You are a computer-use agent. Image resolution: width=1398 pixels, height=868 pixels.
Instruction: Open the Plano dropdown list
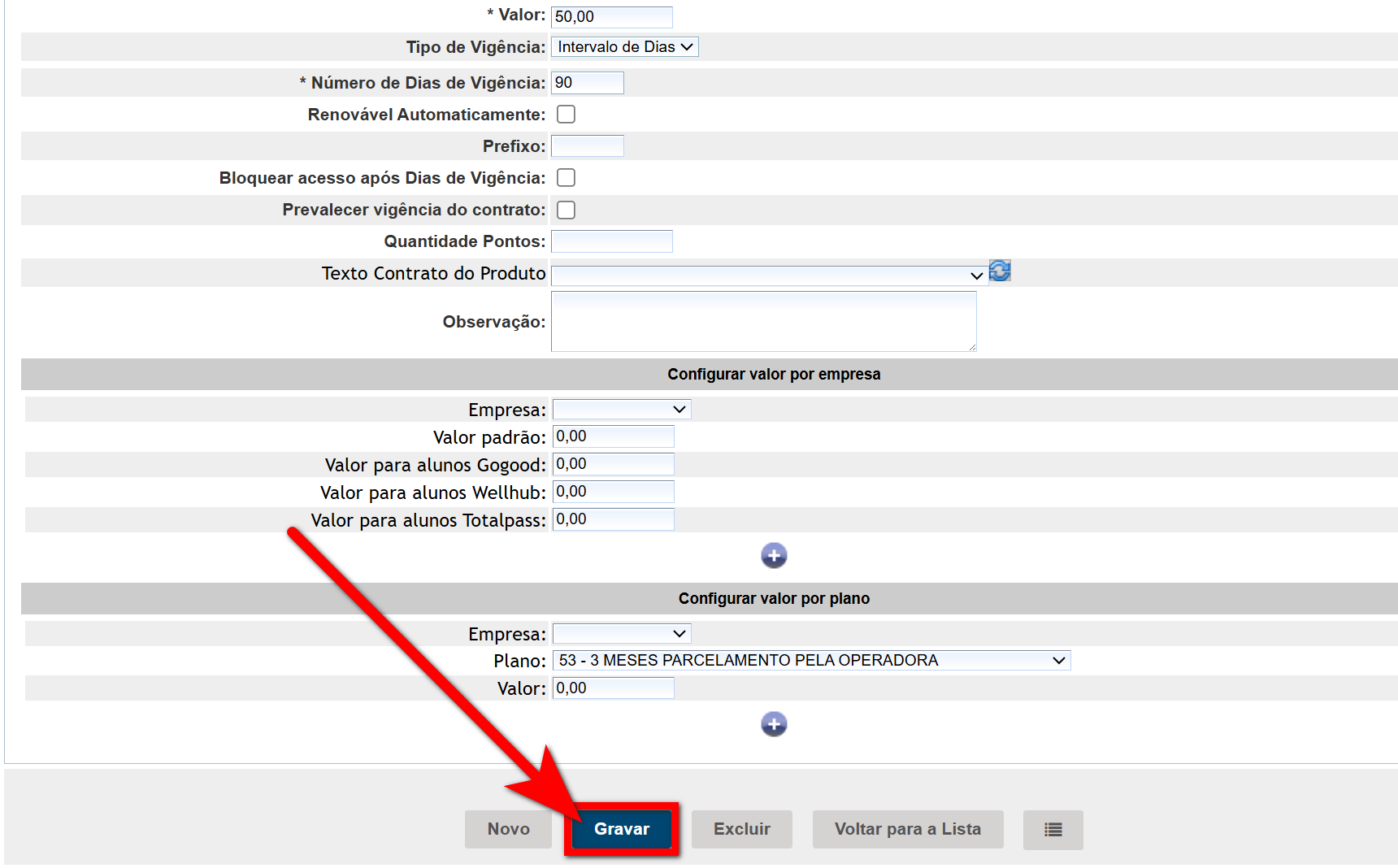pos(811,661)
